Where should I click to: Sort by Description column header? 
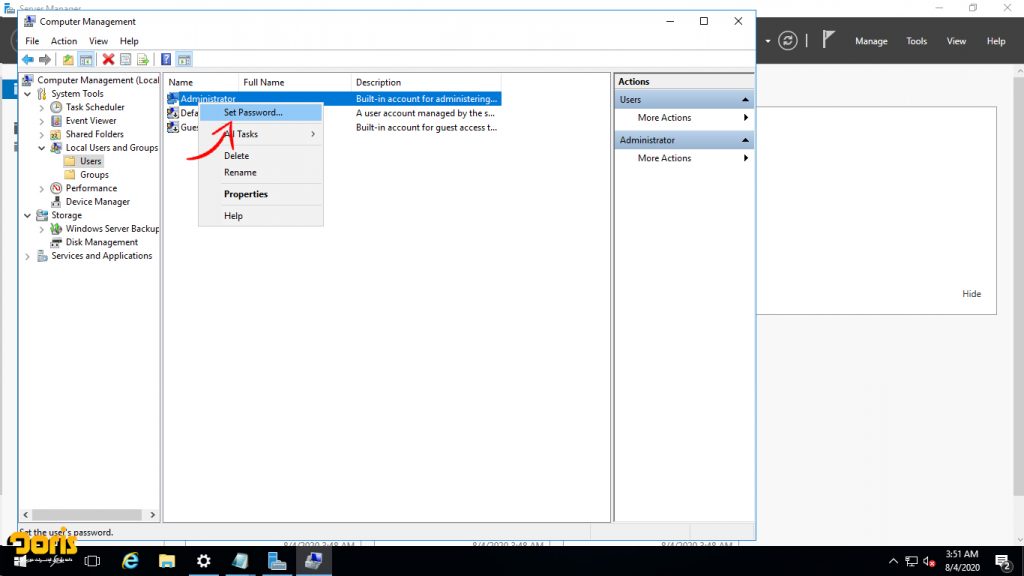point(426,82)
